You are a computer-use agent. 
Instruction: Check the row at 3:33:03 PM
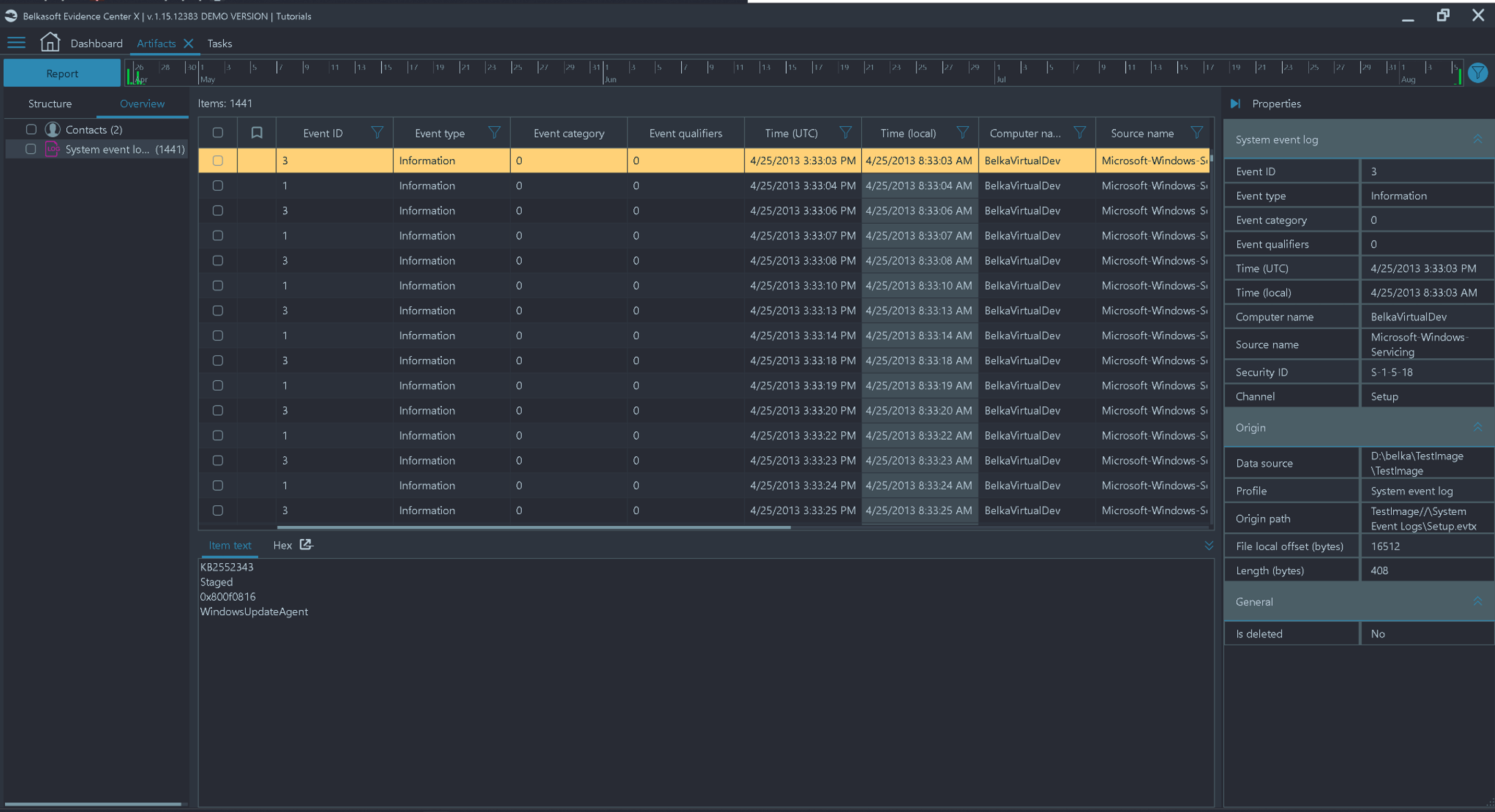tap(218, 161)
